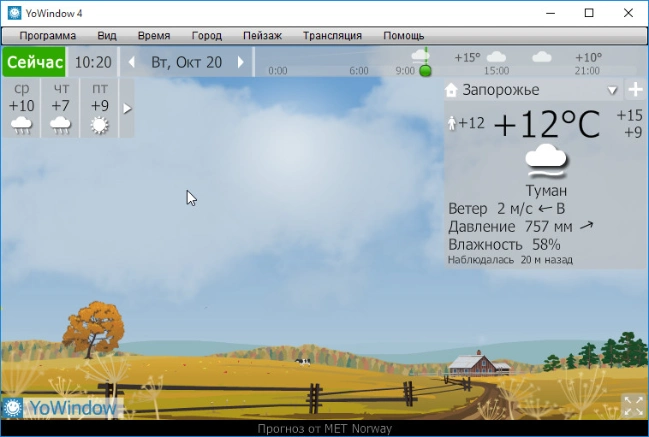Toggle fullscreen mode icon
Viewport: 649px width, 437px height.
coord(633,406)
